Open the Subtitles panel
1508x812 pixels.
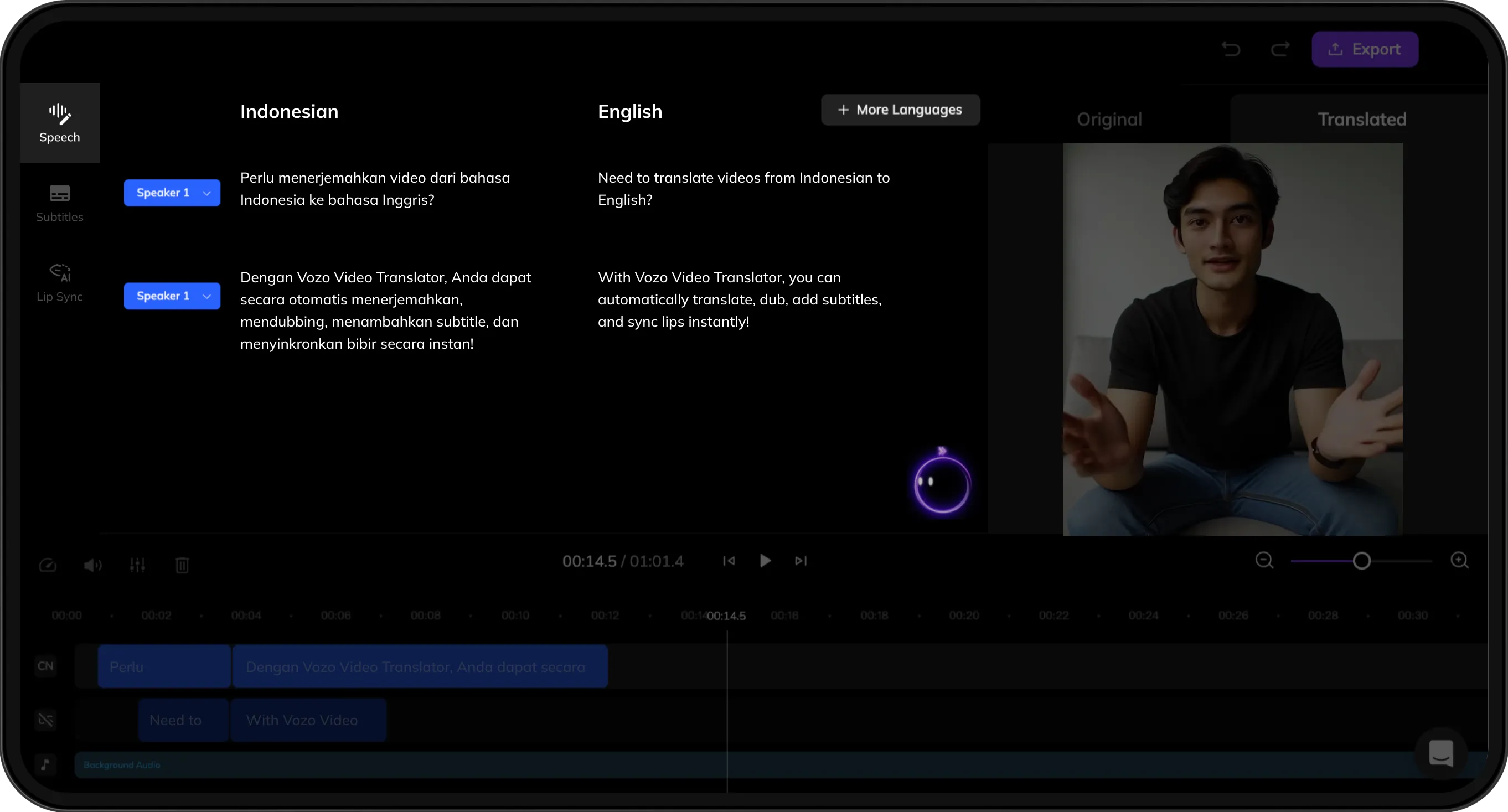coord(60,203)
